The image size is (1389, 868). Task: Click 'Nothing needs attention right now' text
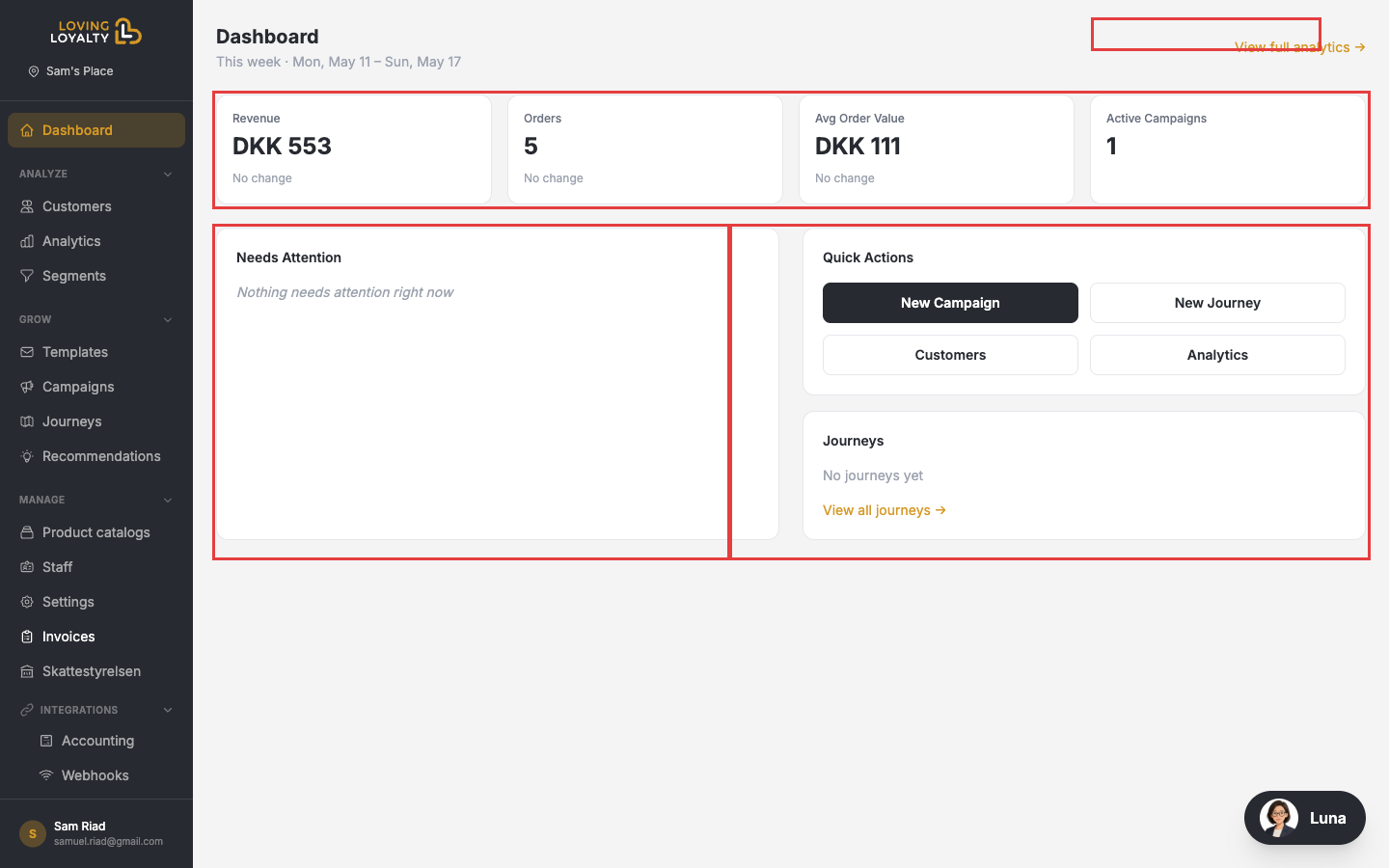coord(345,292)
